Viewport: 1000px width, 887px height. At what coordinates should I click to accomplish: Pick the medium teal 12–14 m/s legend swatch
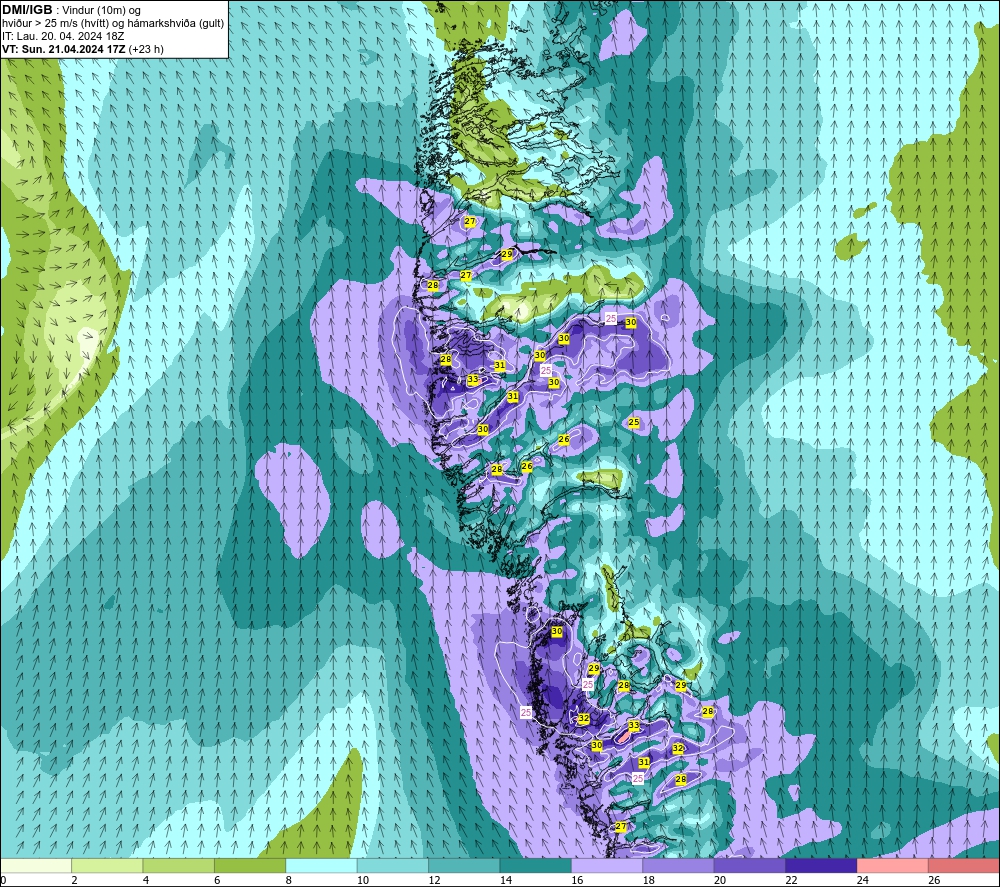464,865
